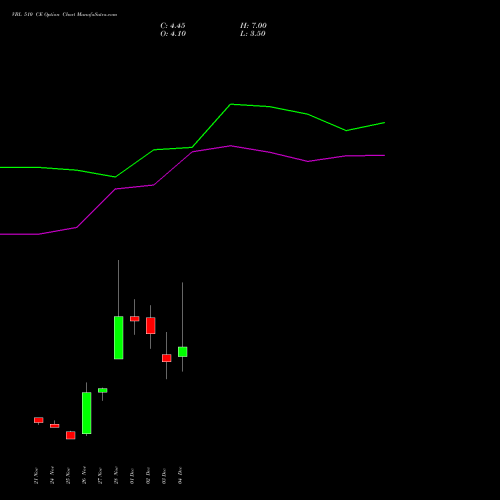The image size is (500, 500).
Task: Click the tall green candlestick above 26 Nov
Action: (x=87, y=413)
